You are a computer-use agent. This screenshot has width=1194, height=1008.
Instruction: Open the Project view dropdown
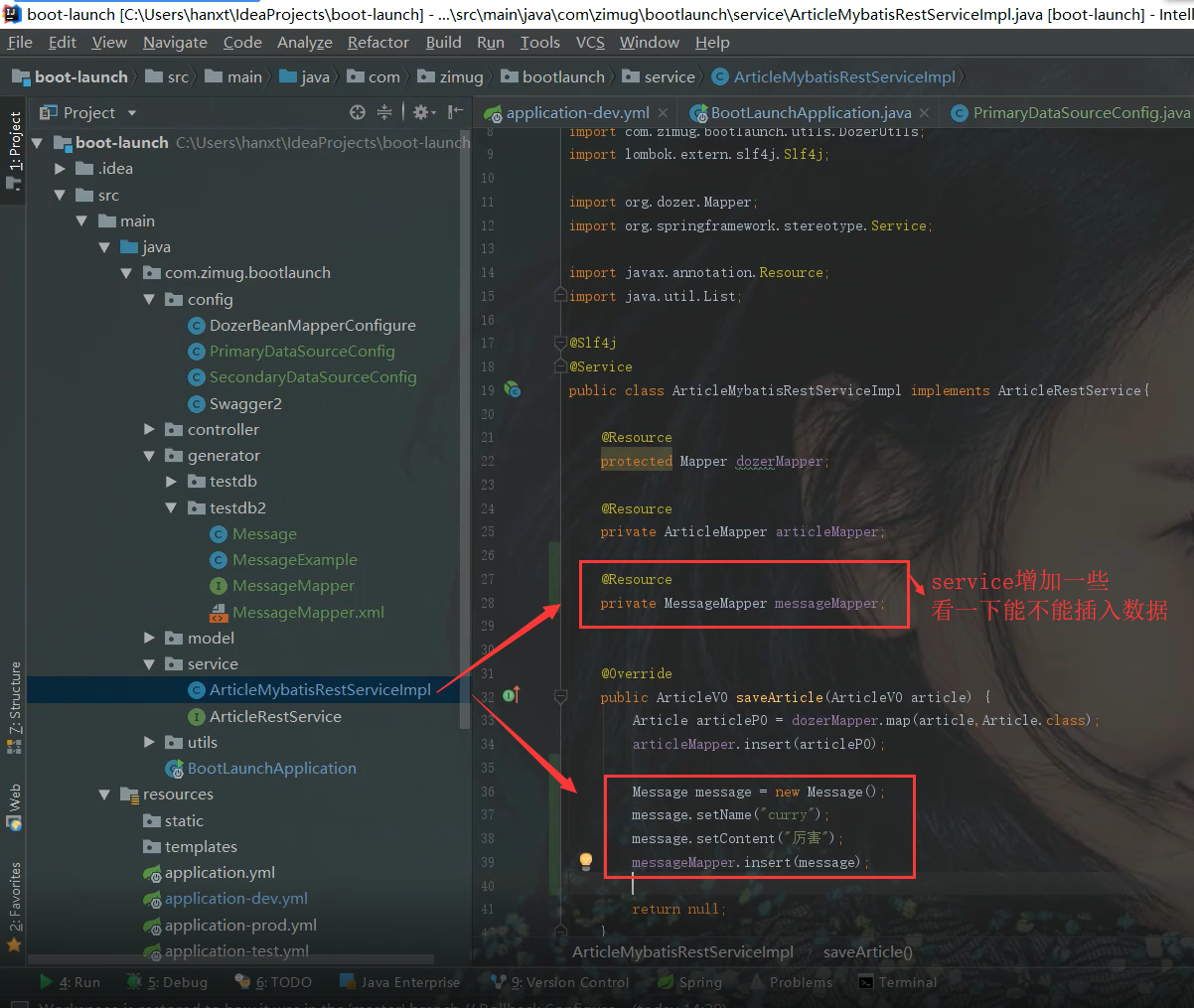coord(132,113)
